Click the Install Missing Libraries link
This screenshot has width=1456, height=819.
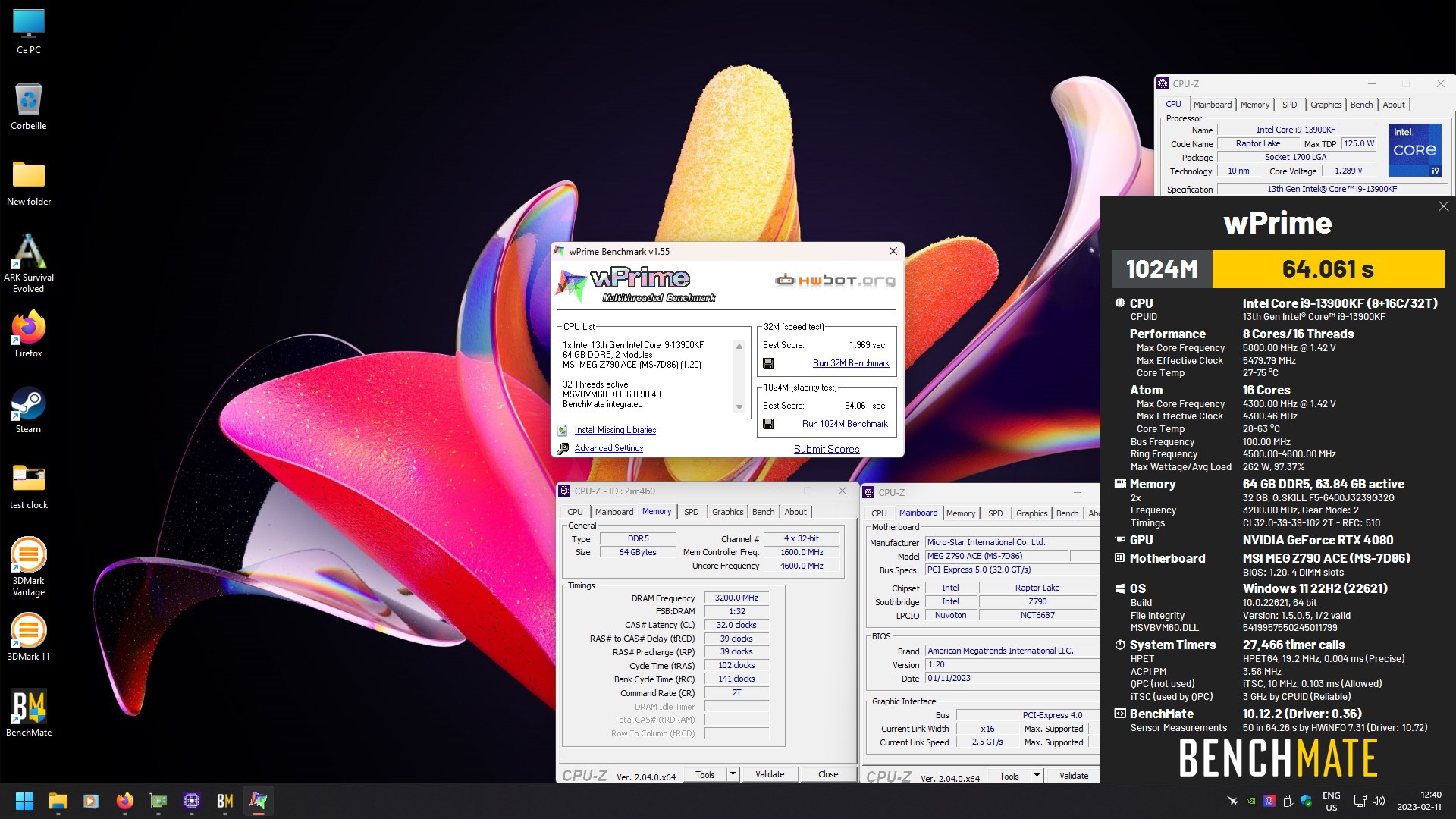(615, 430)
